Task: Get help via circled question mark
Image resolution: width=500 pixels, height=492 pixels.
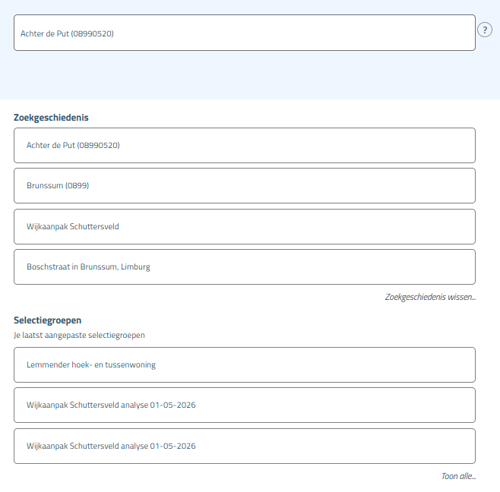Action: click(x=485, y=30)
